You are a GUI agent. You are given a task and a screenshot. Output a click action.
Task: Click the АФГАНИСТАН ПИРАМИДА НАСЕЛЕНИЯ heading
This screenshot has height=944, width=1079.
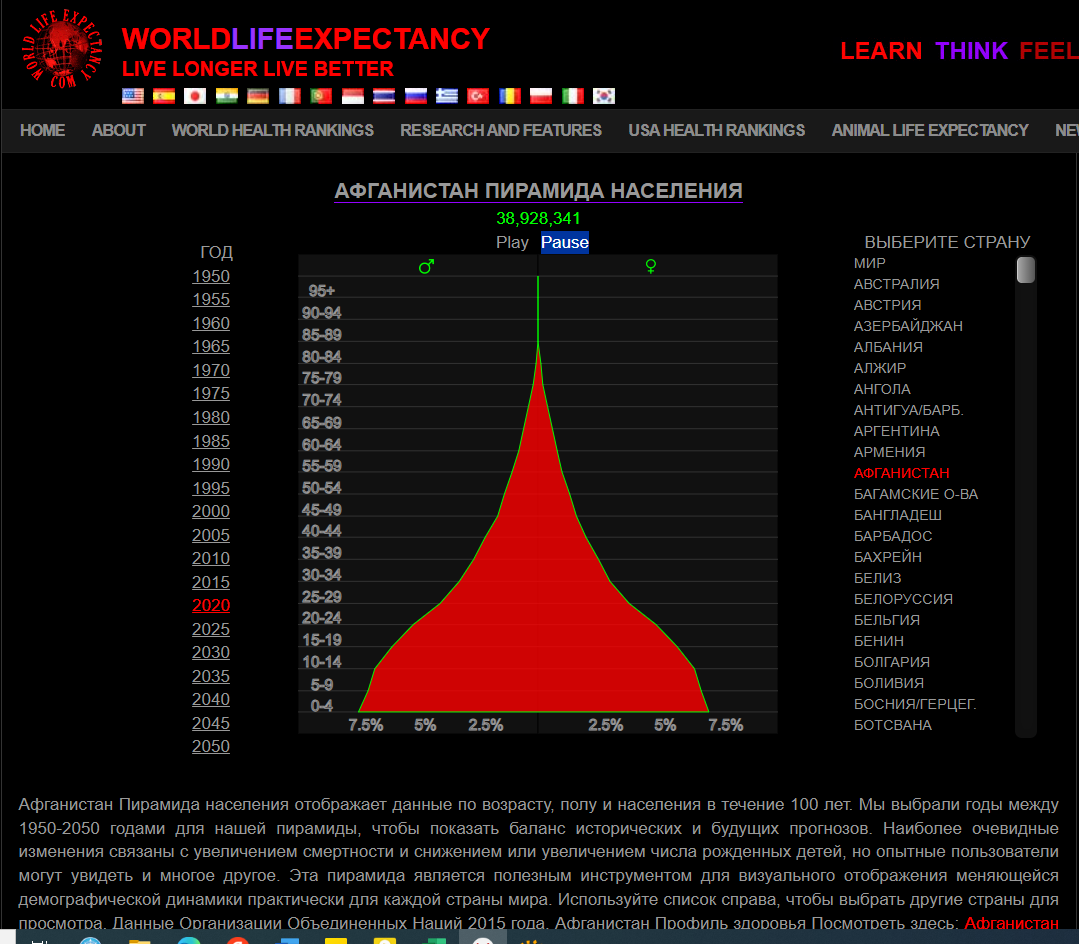click(x=538, y=191)
